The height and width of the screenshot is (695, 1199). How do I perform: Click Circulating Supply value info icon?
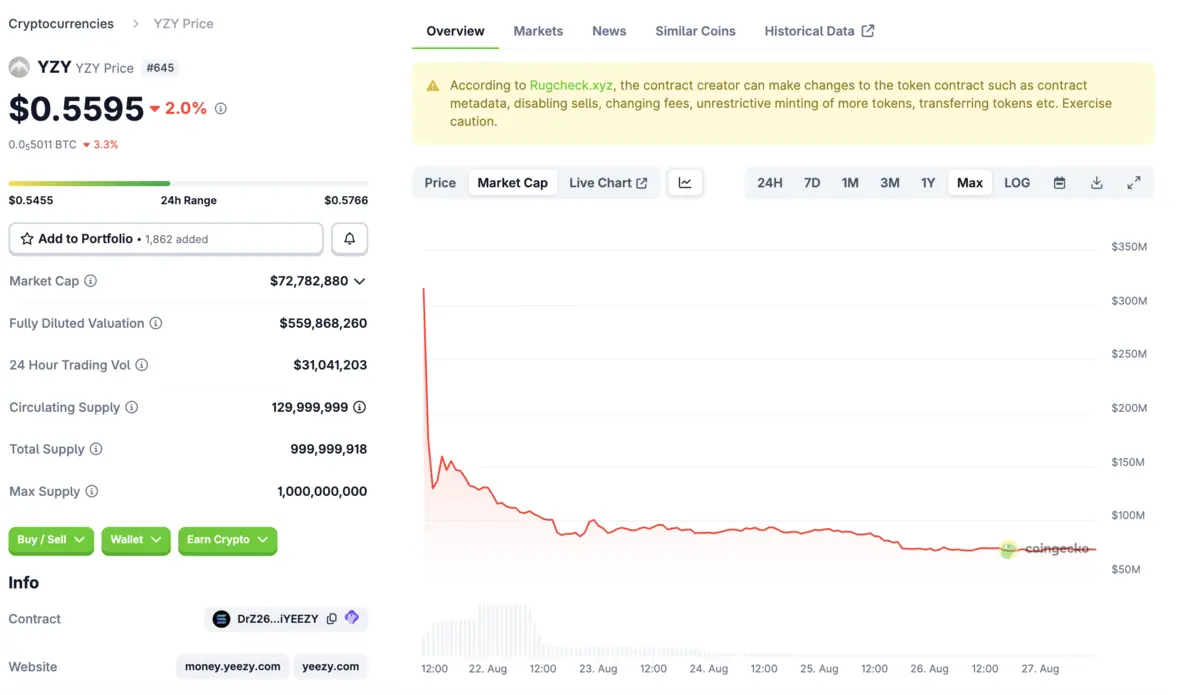(x=360, y=407)
